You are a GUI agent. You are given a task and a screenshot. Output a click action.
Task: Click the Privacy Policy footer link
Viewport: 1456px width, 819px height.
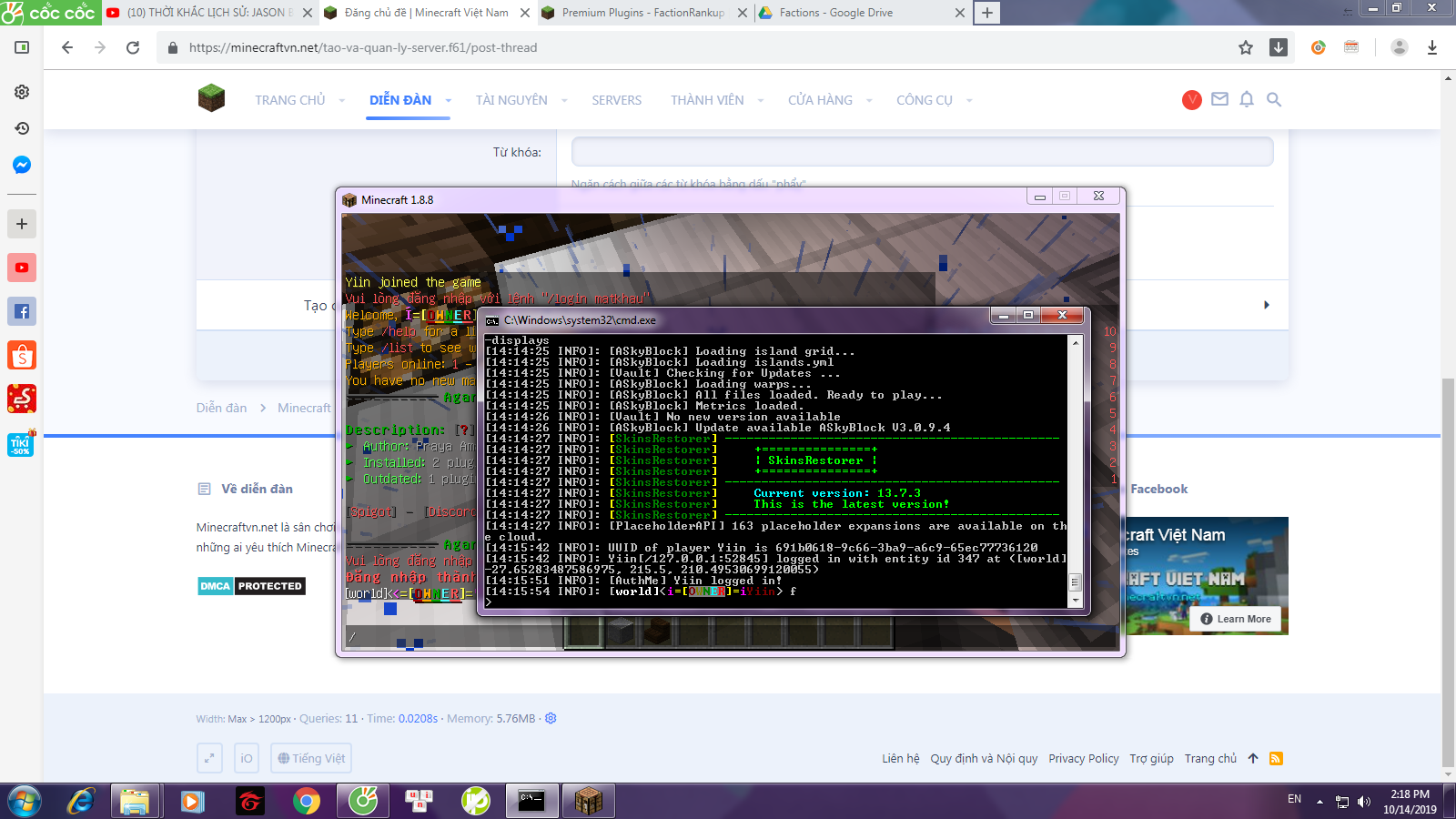(x=1083, y=758)
